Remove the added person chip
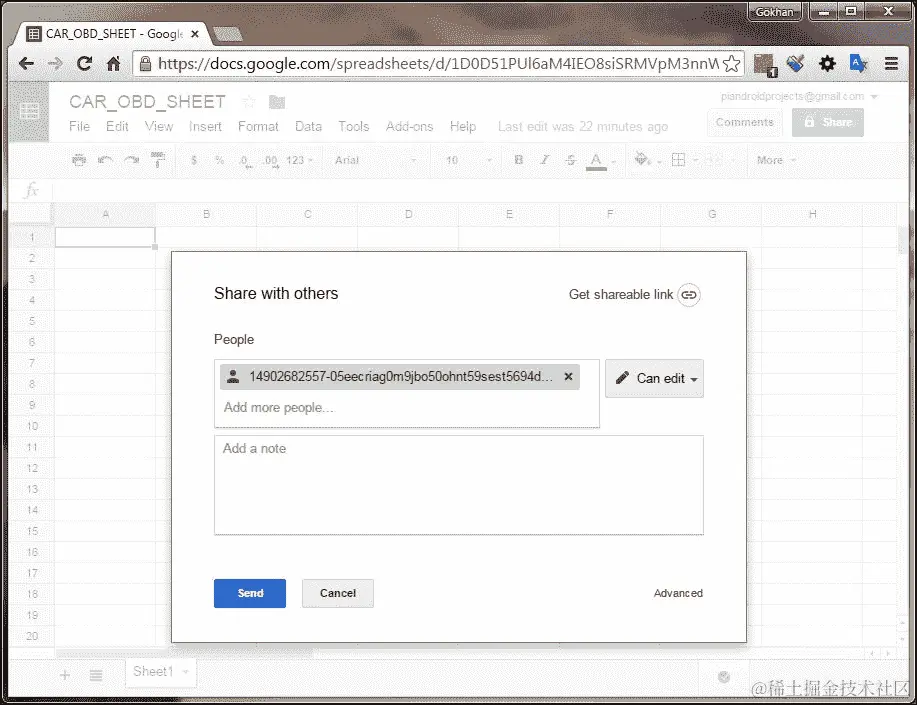 click(568, 376)
